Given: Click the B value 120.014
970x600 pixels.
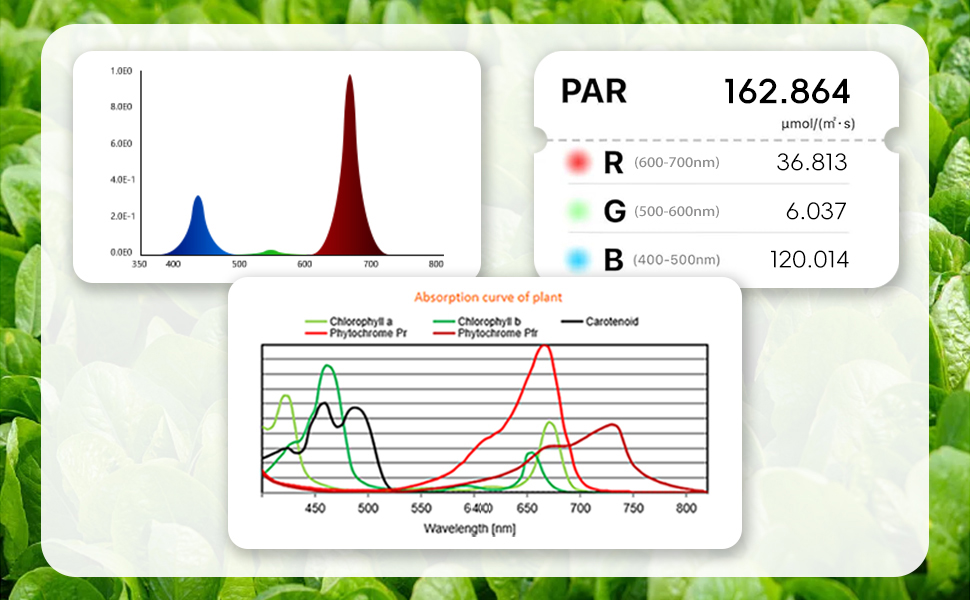Looking at the screenshot, I should point(809,260).
